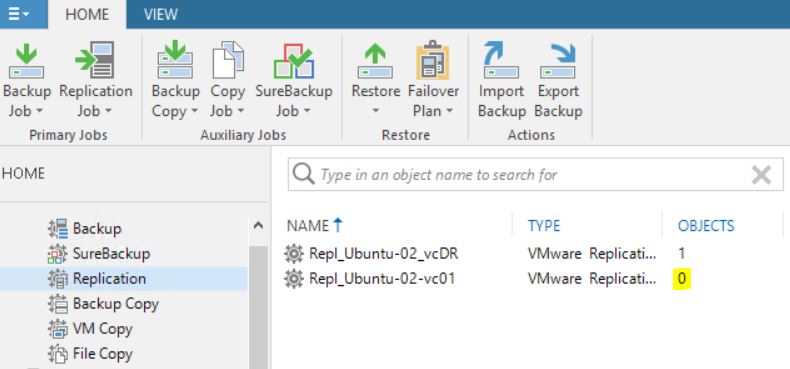Clear the search box with X
The image size is (790, 369).
tap(761, 175)
